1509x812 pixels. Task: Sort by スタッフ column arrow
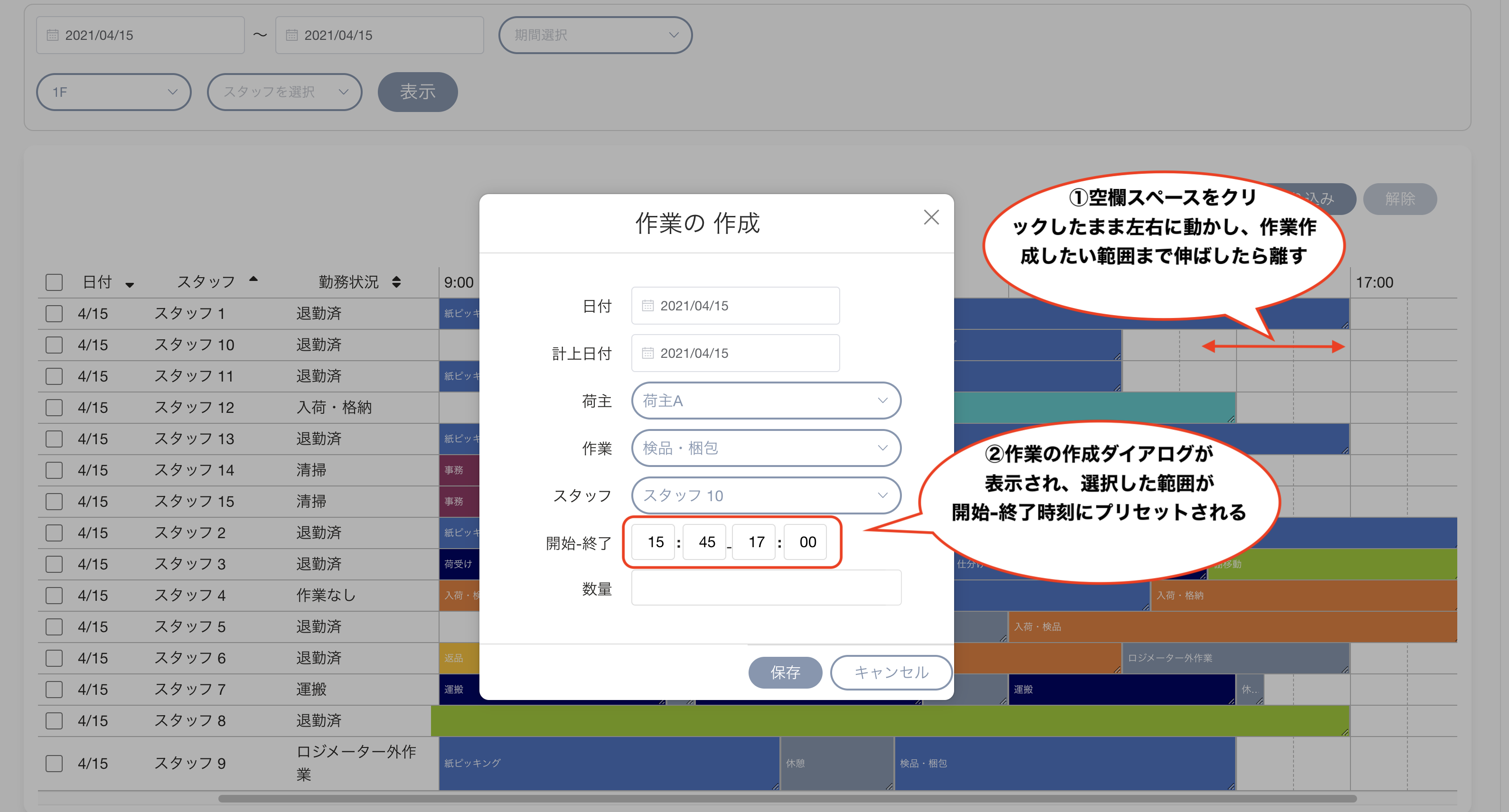point(253,279)
